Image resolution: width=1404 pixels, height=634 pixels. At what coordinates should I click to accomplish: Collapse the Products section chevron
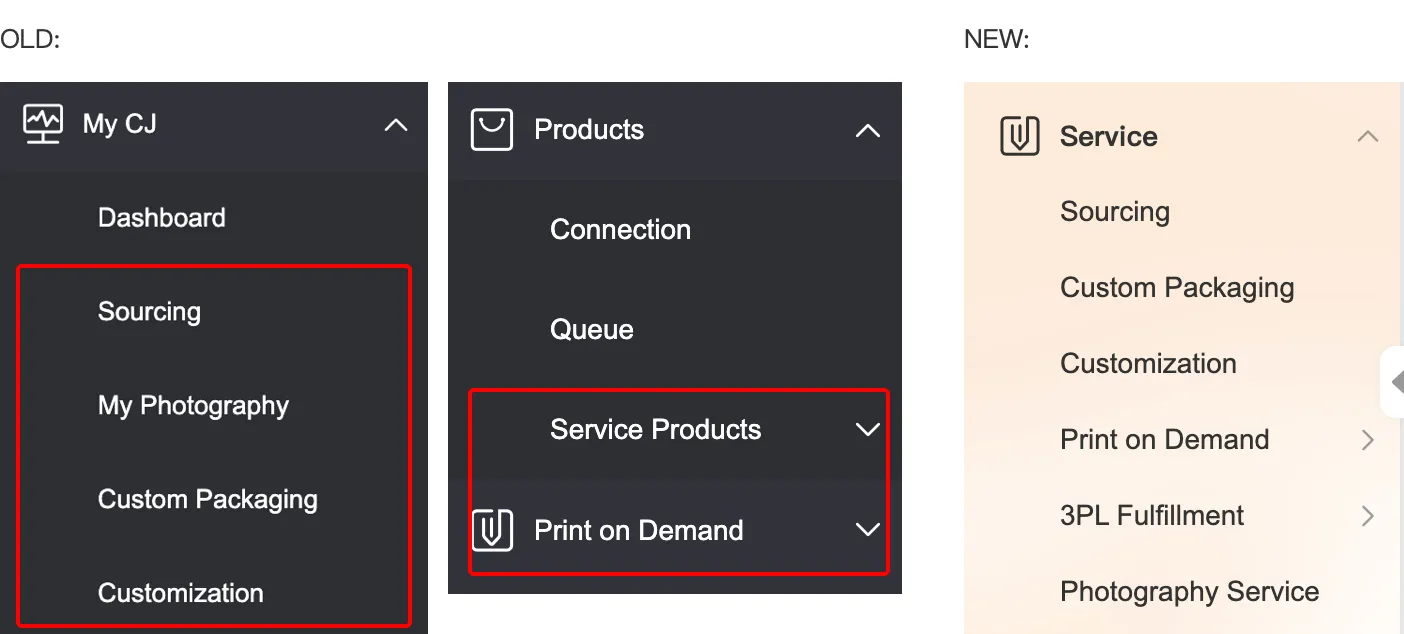pyautogui.click(x=867, y=131)
